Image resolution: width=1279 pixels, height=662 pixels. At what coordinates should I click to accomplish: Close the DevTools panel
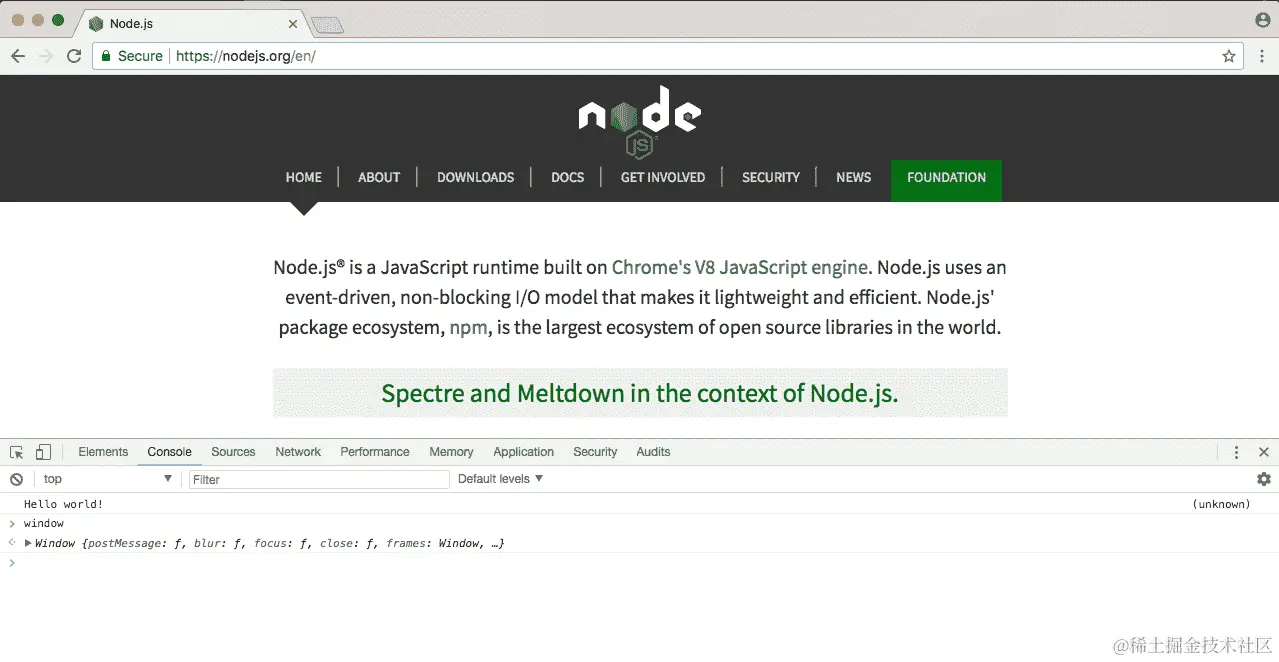(1264, 452)
